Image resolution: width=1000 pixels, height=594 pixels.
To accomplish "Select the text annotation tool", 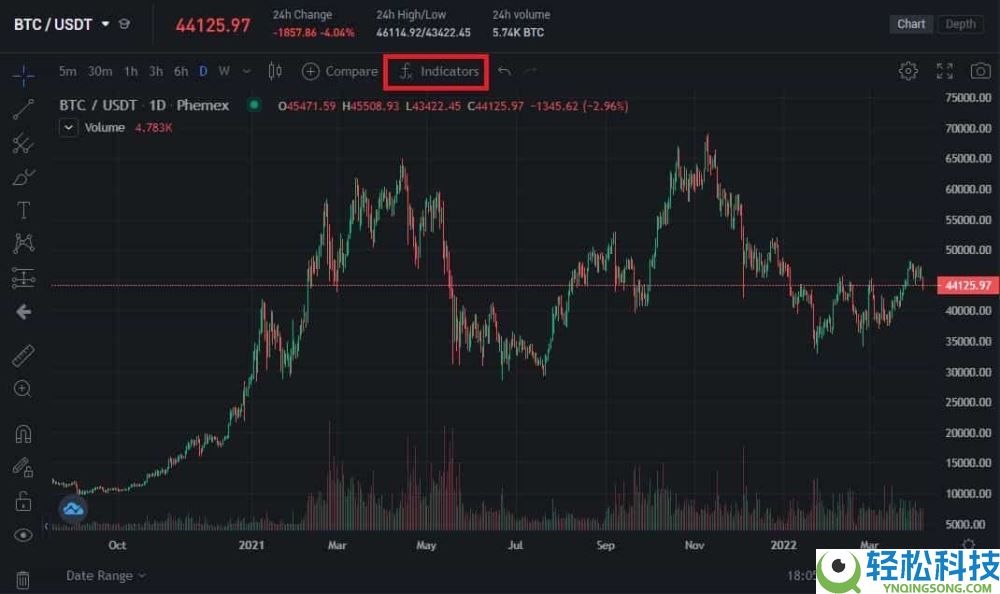I will click(x=24, y=210).
